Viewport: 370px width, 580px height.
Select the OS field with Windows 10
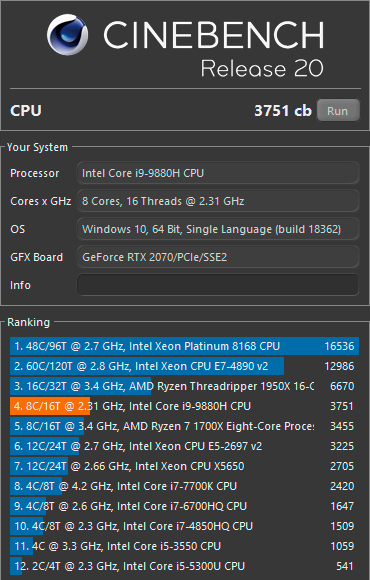click(x=218, y=229)
